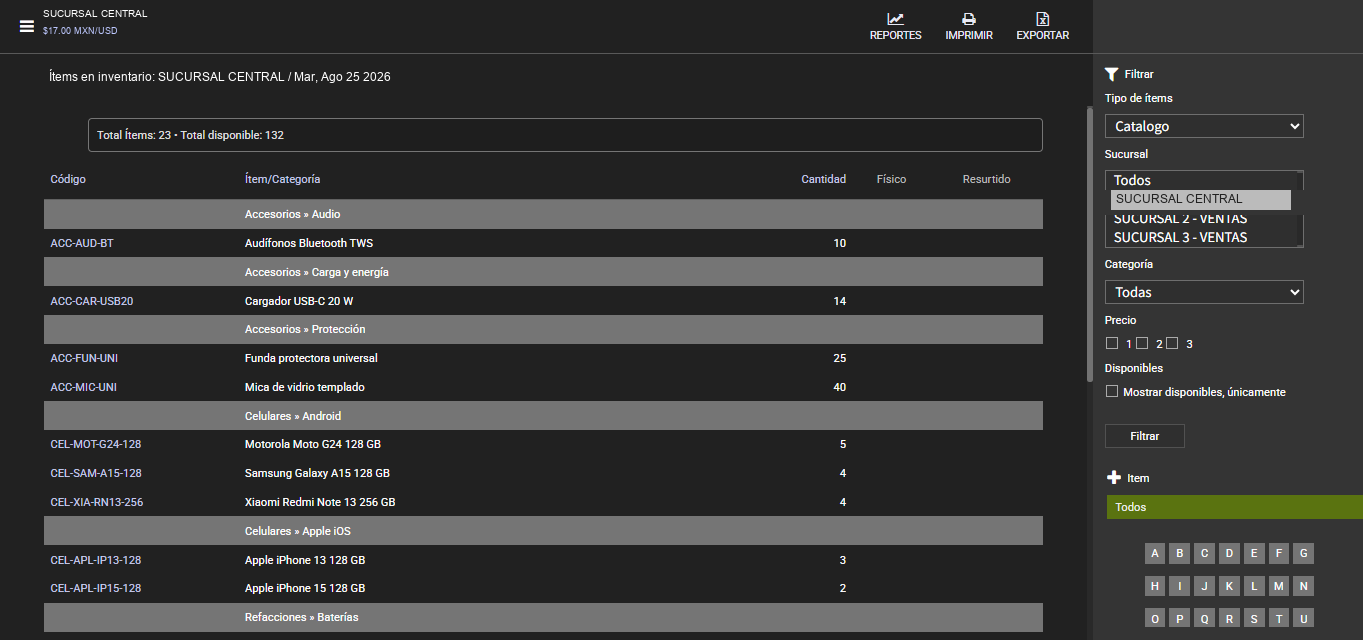The width and height of the screenshot is (1363, 640).
Task: Sort by Cantidad column header
Action: coord(824,179)
